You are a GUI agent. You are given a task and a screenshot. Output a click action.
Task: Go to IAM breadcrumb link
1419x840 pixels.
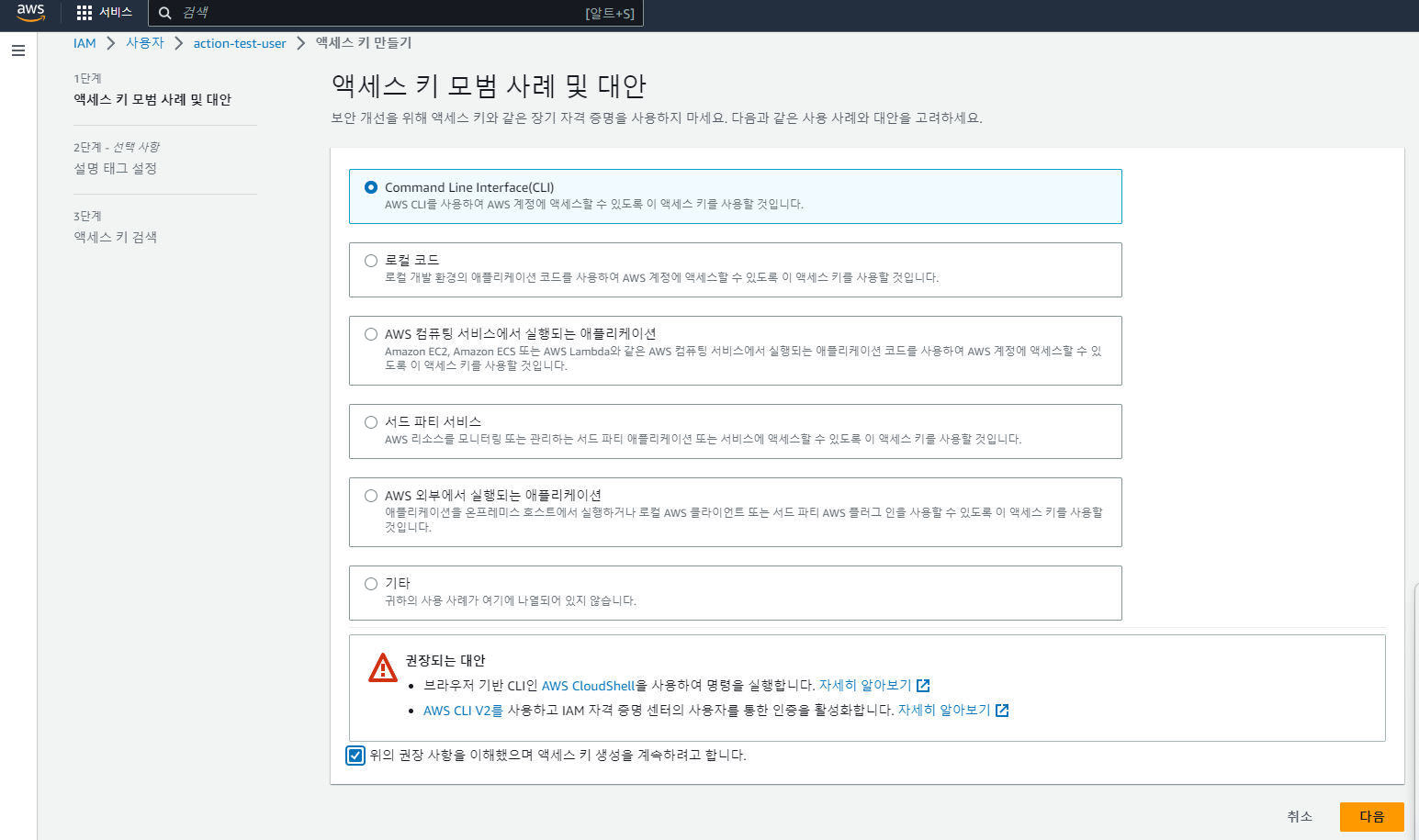coord(84,43)
